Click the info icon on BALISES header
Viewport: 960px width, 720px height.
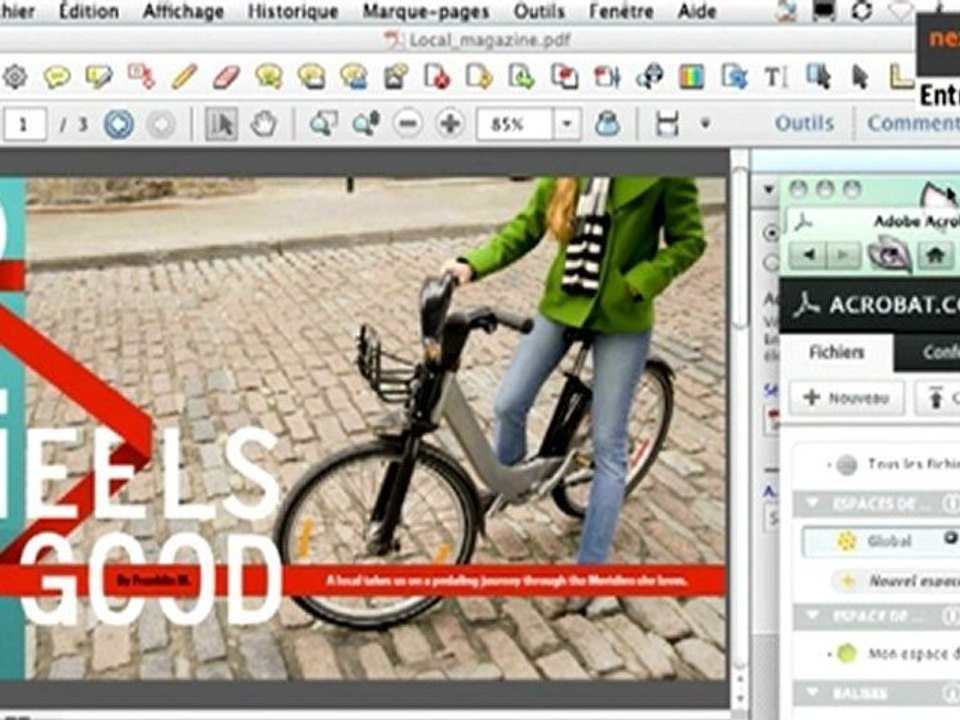click(952, 692)
